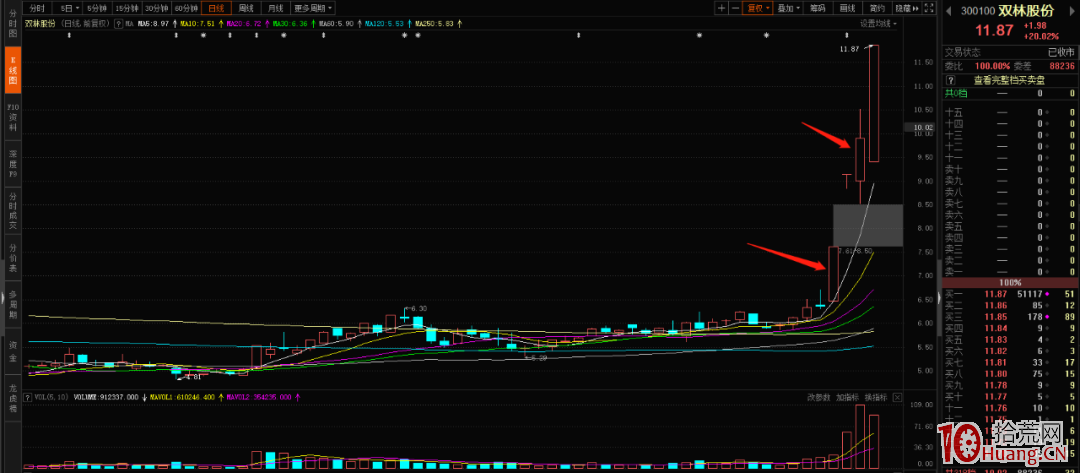Open 分时成交 sidebar item
Image resolution: width=1080 pixels, height=473 pixels.
coord(12,211)
